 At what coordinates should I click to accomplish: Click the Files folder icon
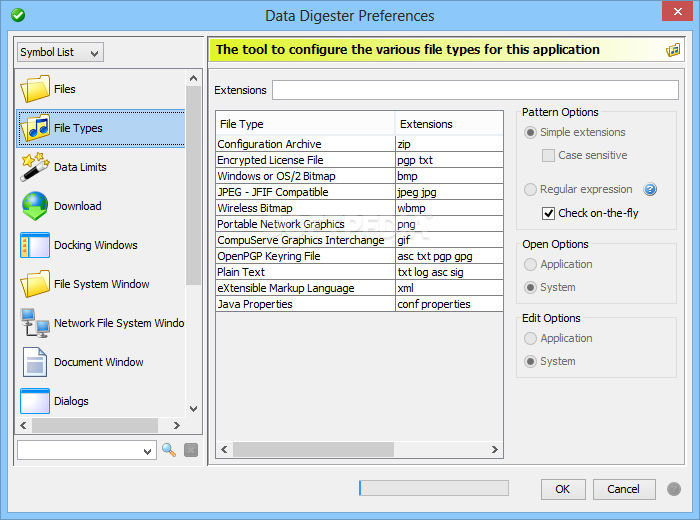35,89
